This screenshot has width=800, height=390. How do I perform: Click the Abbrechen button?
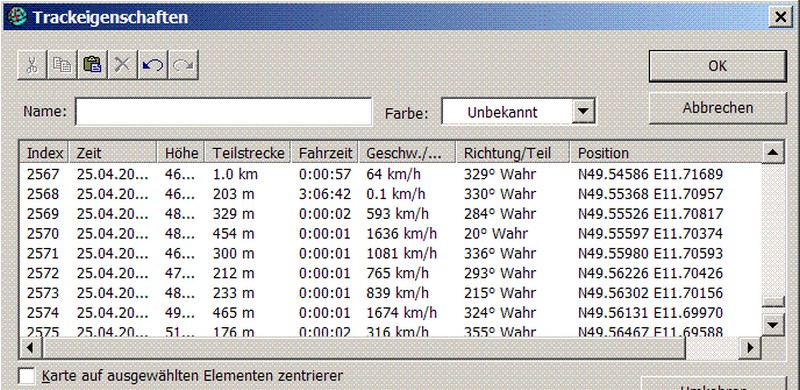coord(717,108)
